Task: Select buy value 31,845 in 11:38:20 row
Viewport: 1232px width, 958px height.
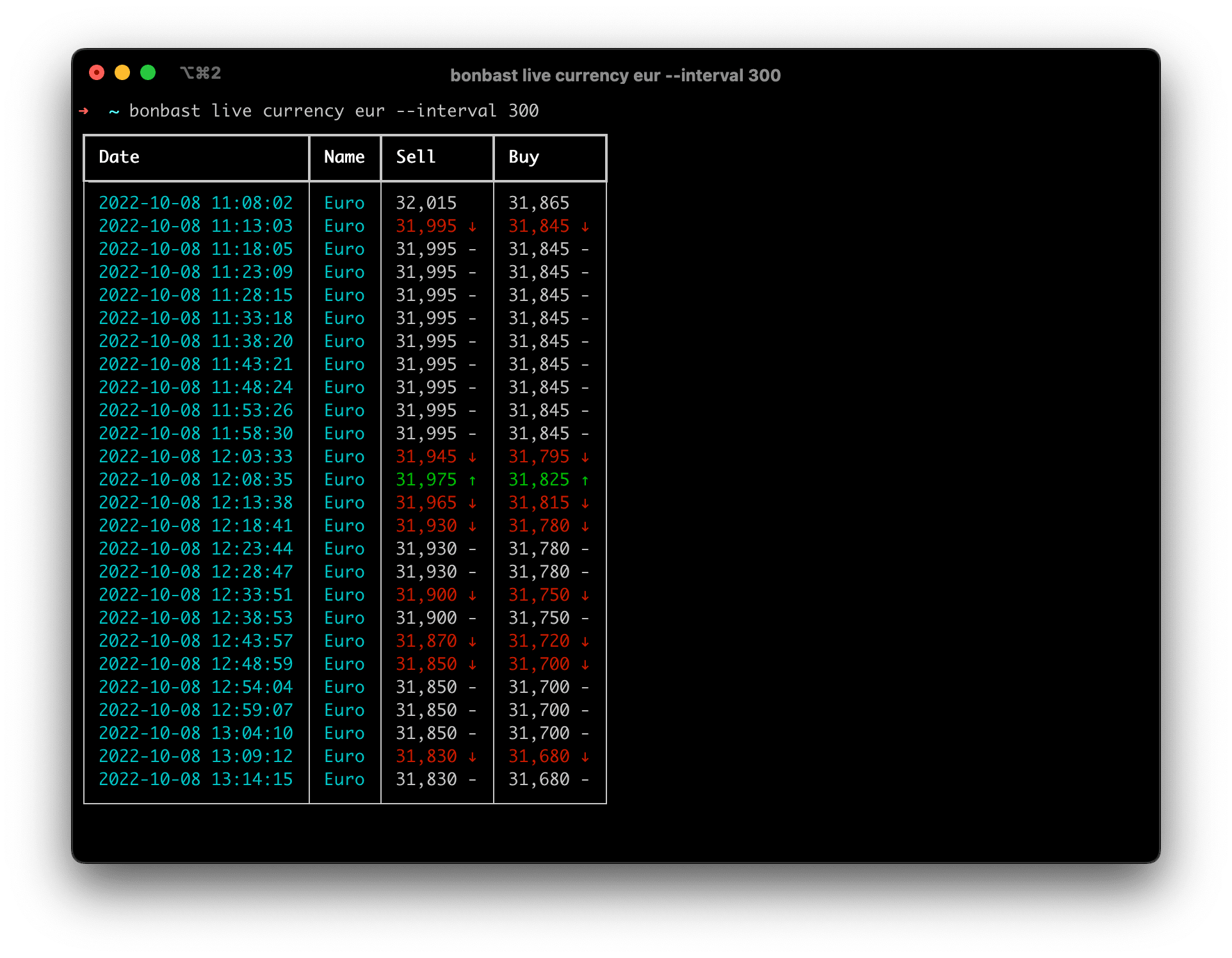Action: (x=539, y=341)
